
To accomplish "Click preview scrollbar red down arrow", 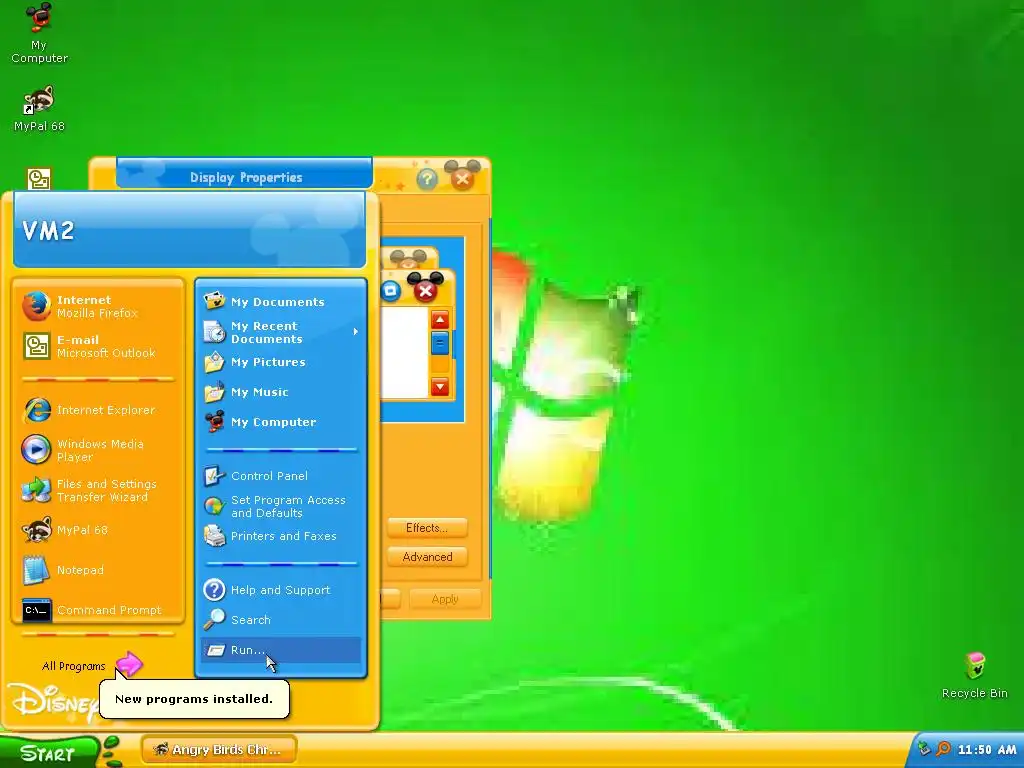I will [440, 387].
